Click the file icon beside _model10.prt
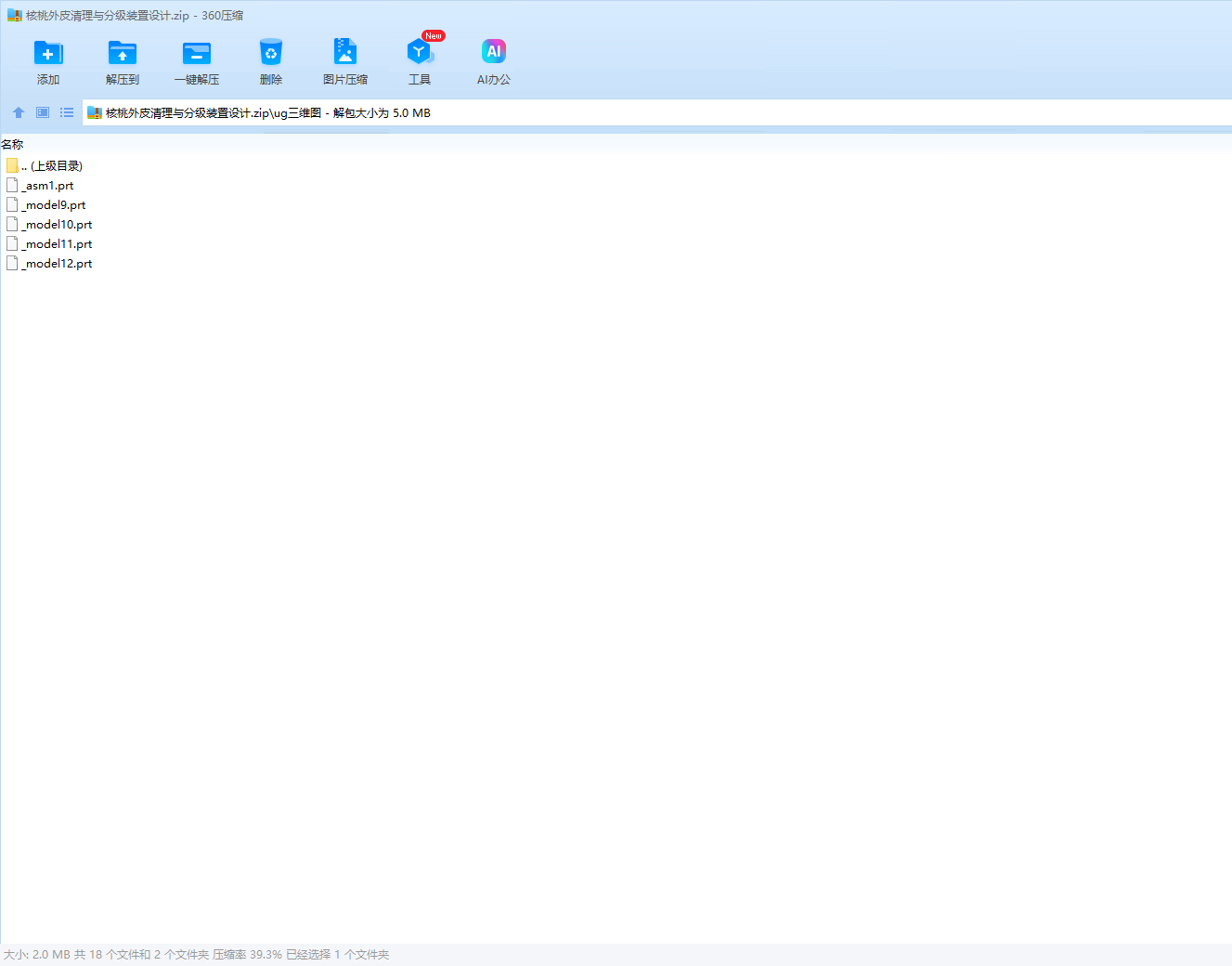 pos(12,224)
